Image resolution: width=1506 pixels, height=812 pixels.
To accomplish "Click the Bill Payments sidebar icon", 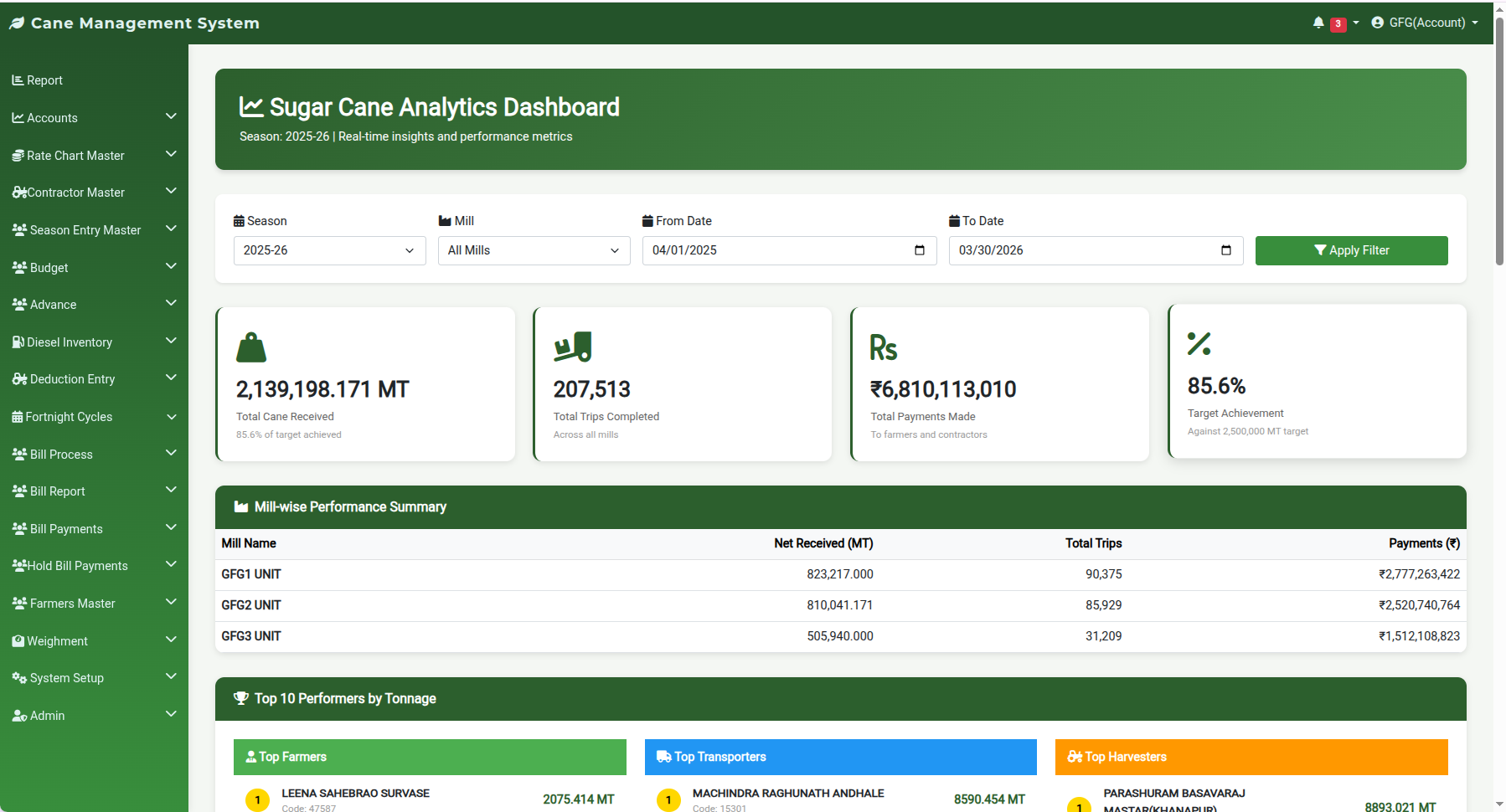I will point(20,528).
